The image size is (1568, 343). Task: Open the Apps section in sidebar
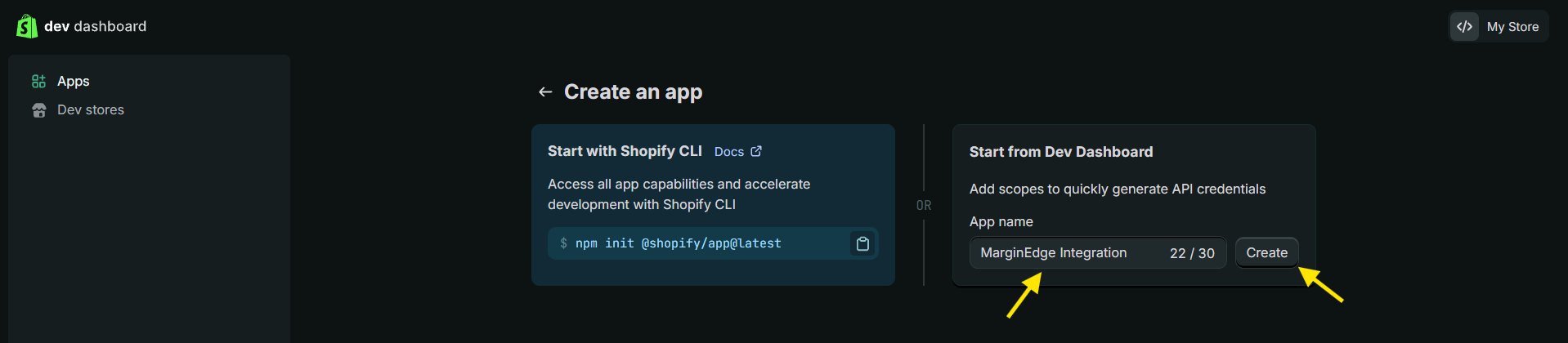click(73, 82)
